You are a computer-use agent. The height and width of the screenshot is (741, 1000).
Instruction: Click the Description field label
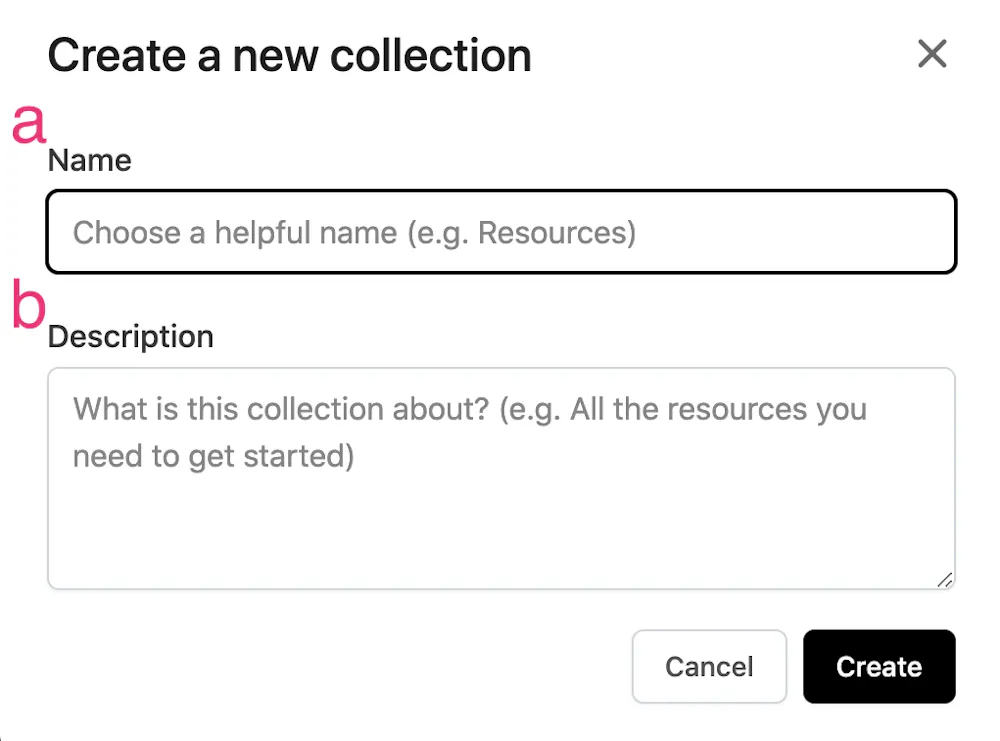[x=130, y=336]
